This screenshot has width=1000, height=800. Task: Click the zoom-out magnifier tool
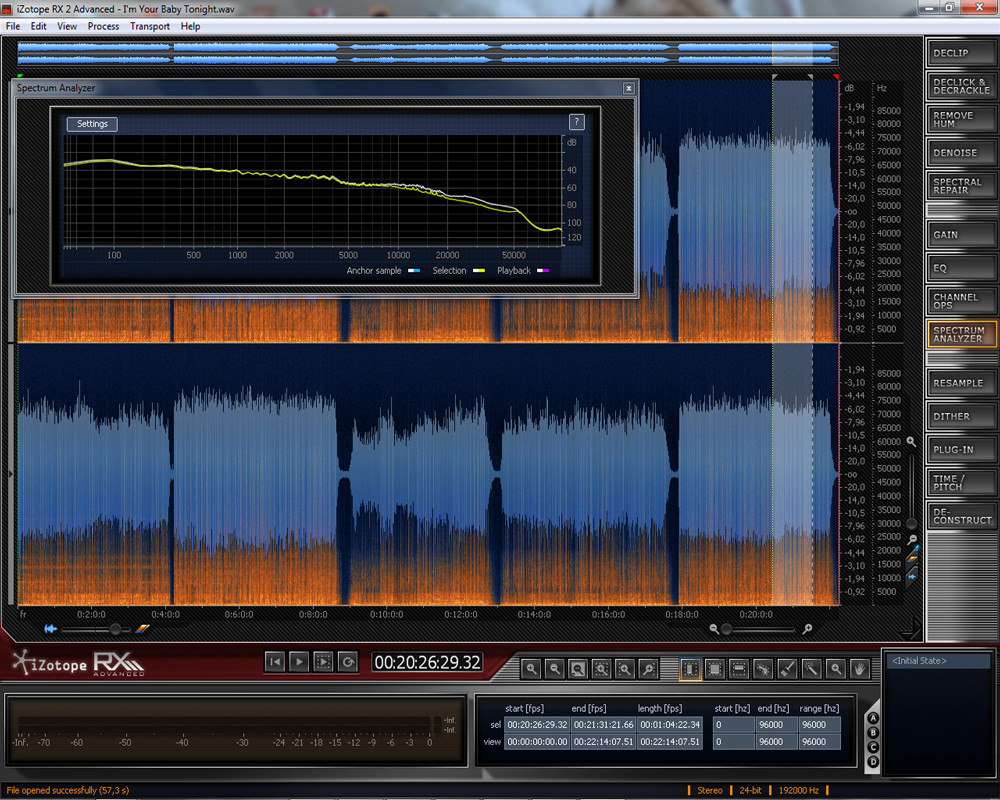(555, 669)
